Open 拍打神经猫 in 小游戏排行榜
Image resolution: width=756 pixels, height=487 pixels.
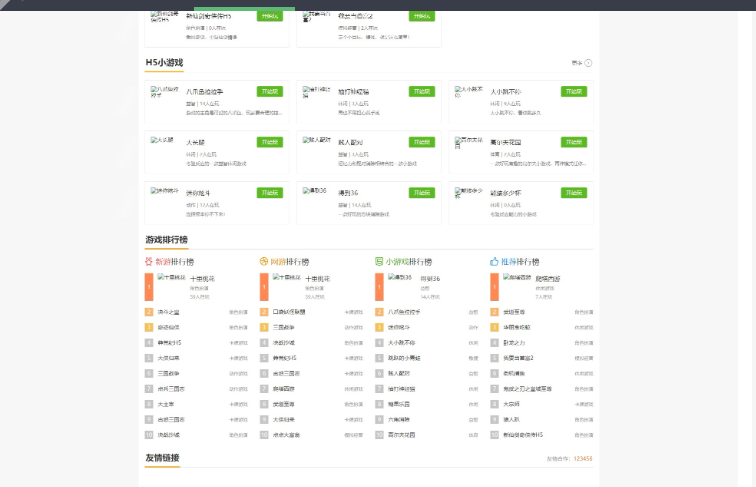coord(402,389)
